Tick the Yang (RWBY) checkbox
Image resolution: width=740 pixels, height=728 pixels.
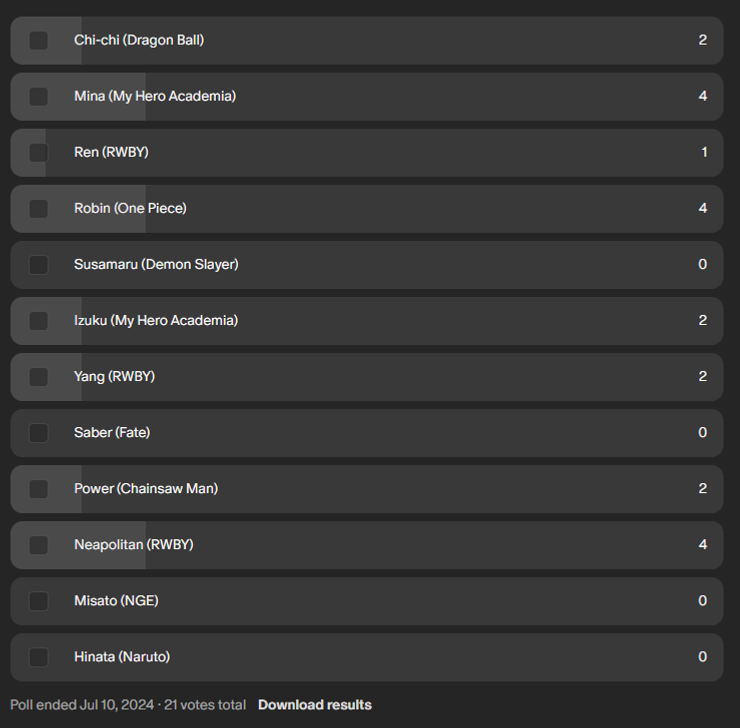(x=38, y=377)
